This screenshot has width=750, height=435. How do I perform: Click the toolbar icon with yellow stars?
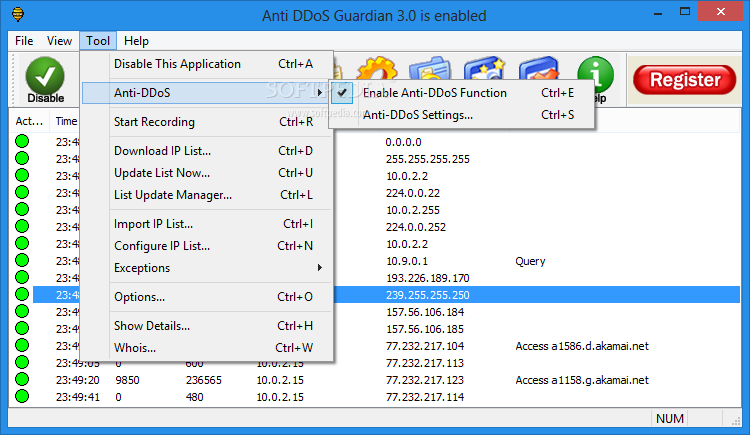485,67
